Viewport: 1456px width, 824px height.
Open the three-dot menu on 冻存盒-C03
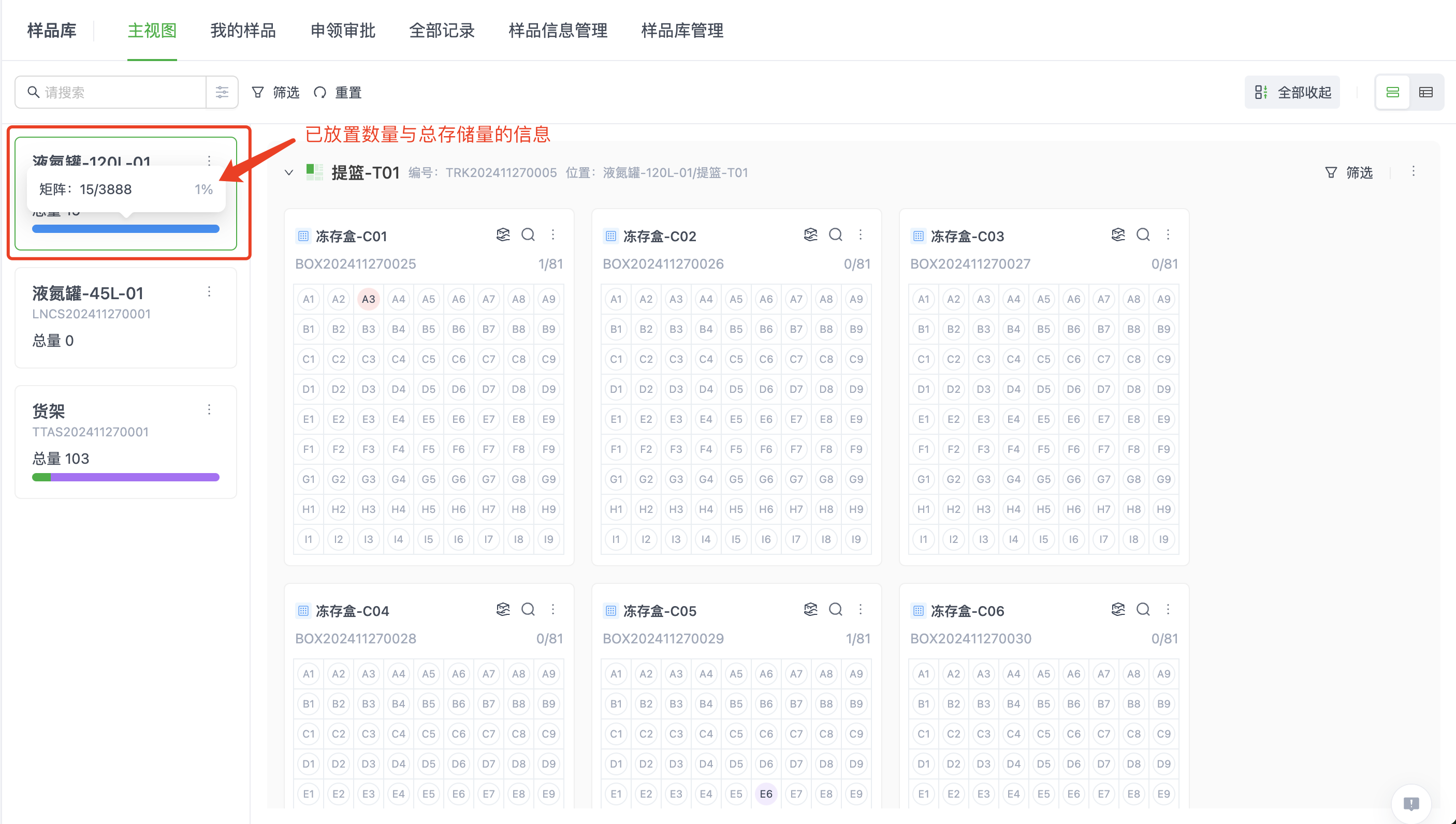point(1168,235)
